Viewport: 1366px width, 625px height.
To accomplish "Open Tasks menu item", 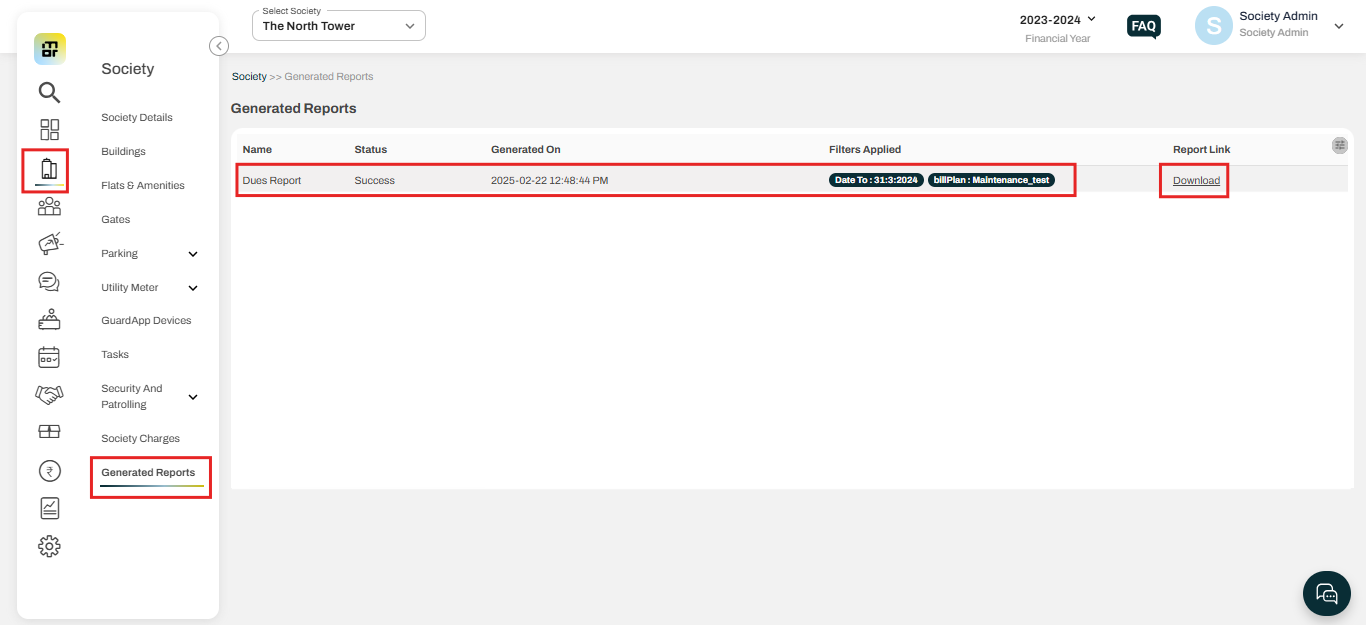I will 115,355.
